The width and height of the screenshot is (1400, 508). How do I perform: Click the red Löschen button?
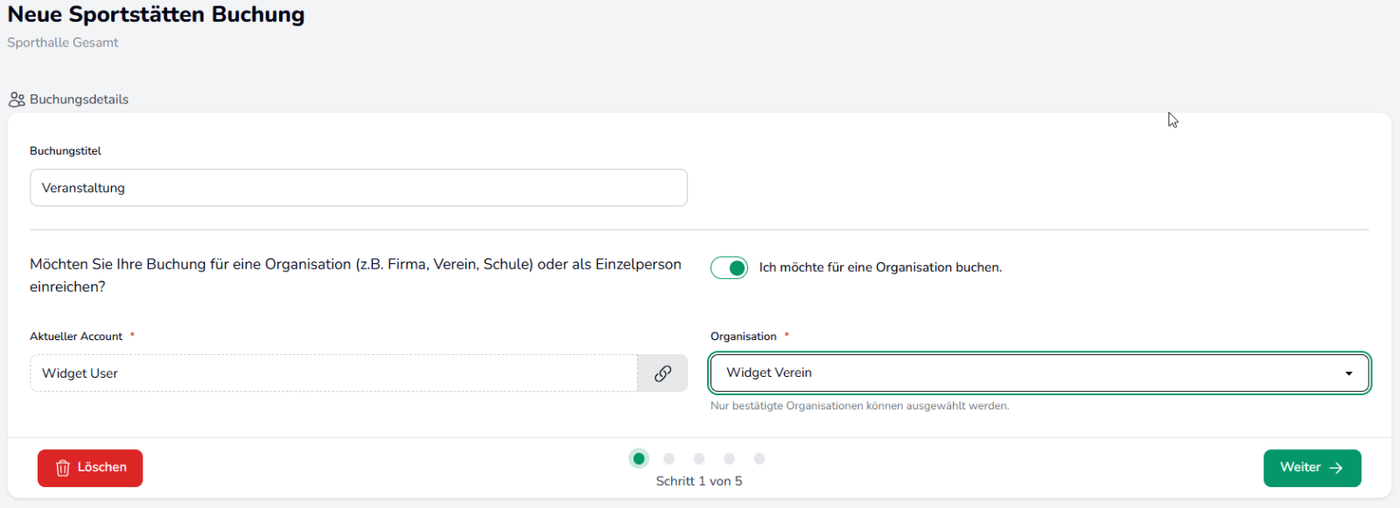pos(90,468)
